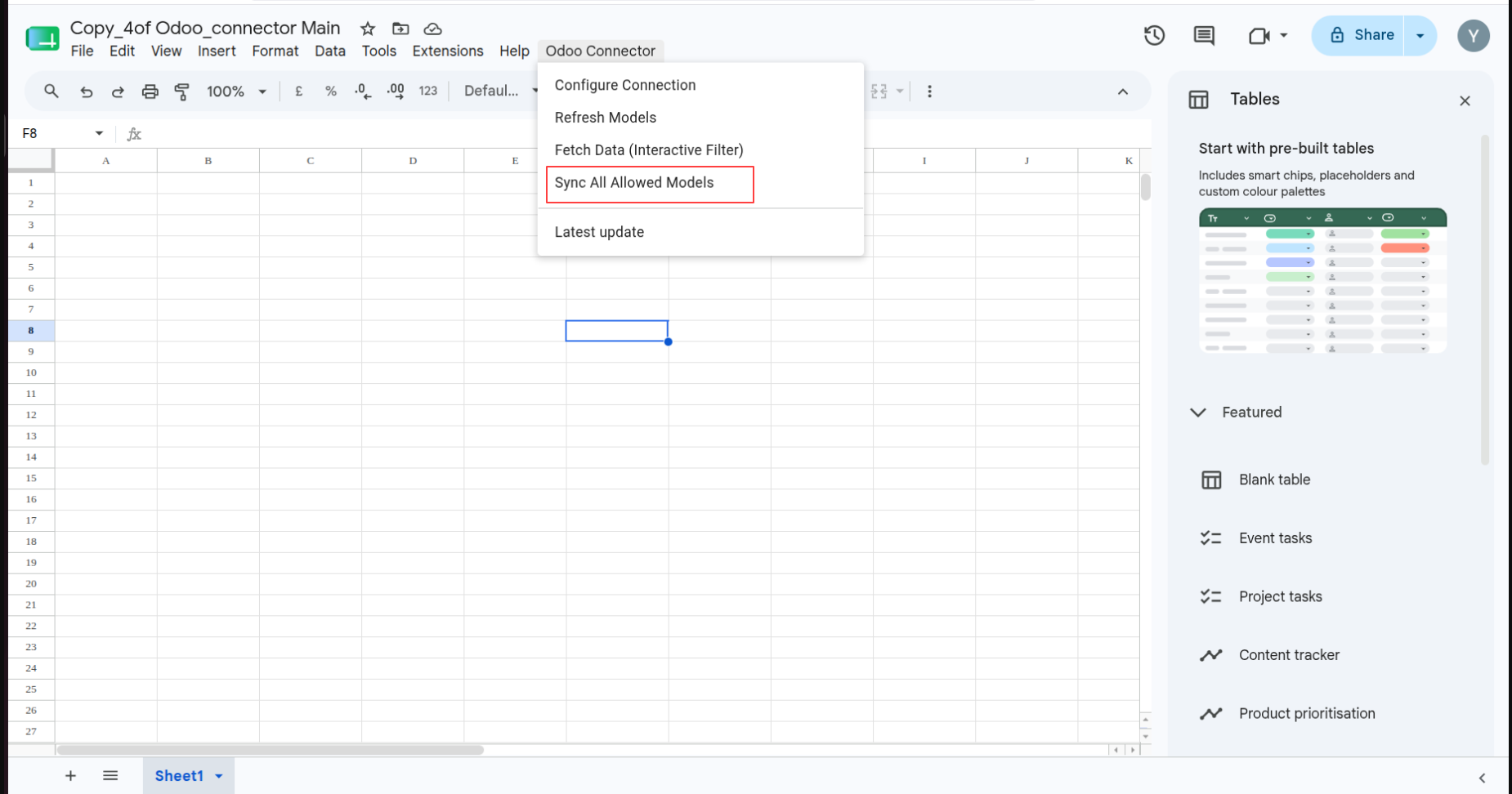This screenshot has height=794, width=1512.
Task: Close the Odoo Connector menu
Action: click(x=601, y=51)
